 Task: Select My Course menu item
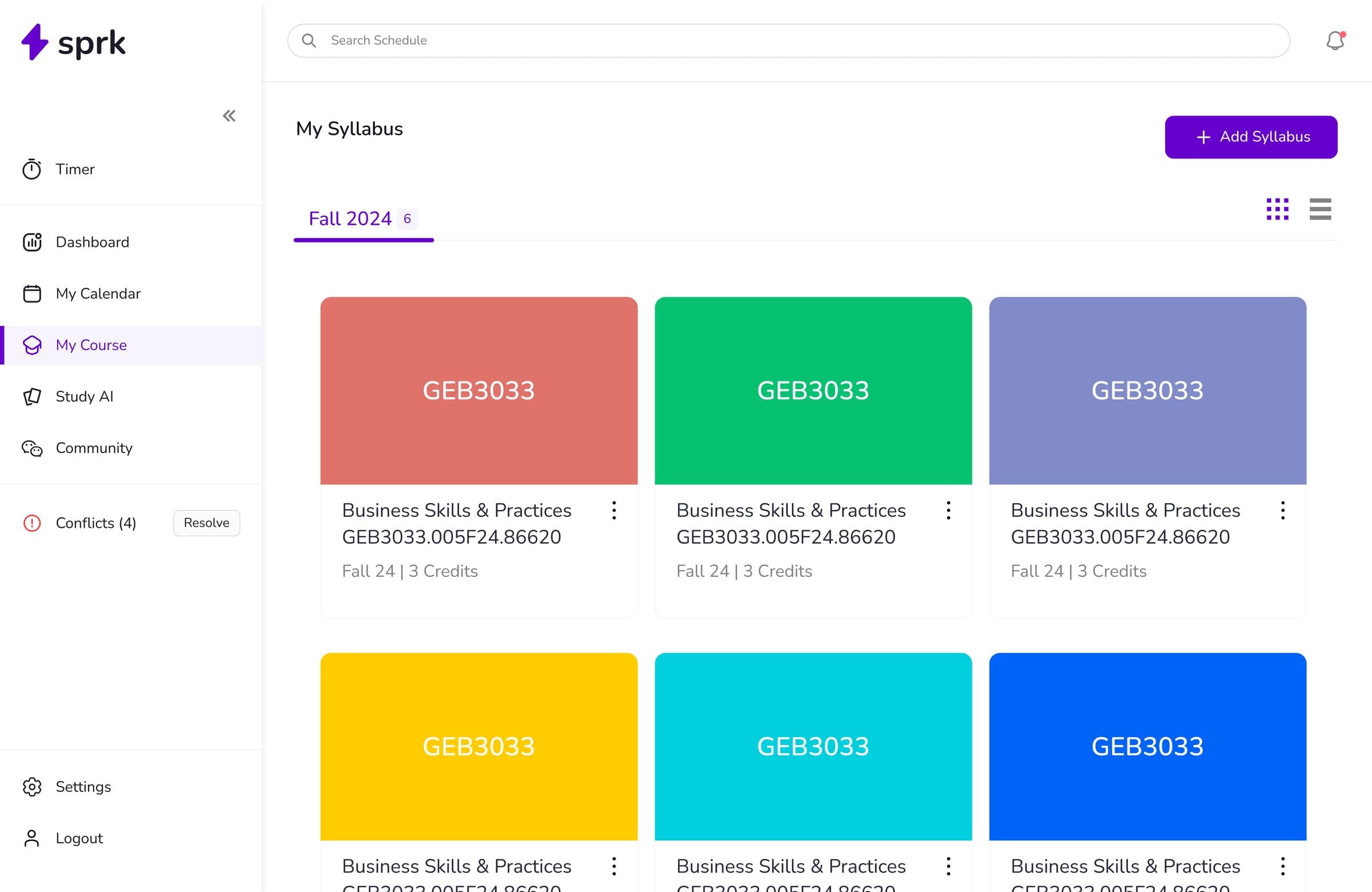point(91,345)
